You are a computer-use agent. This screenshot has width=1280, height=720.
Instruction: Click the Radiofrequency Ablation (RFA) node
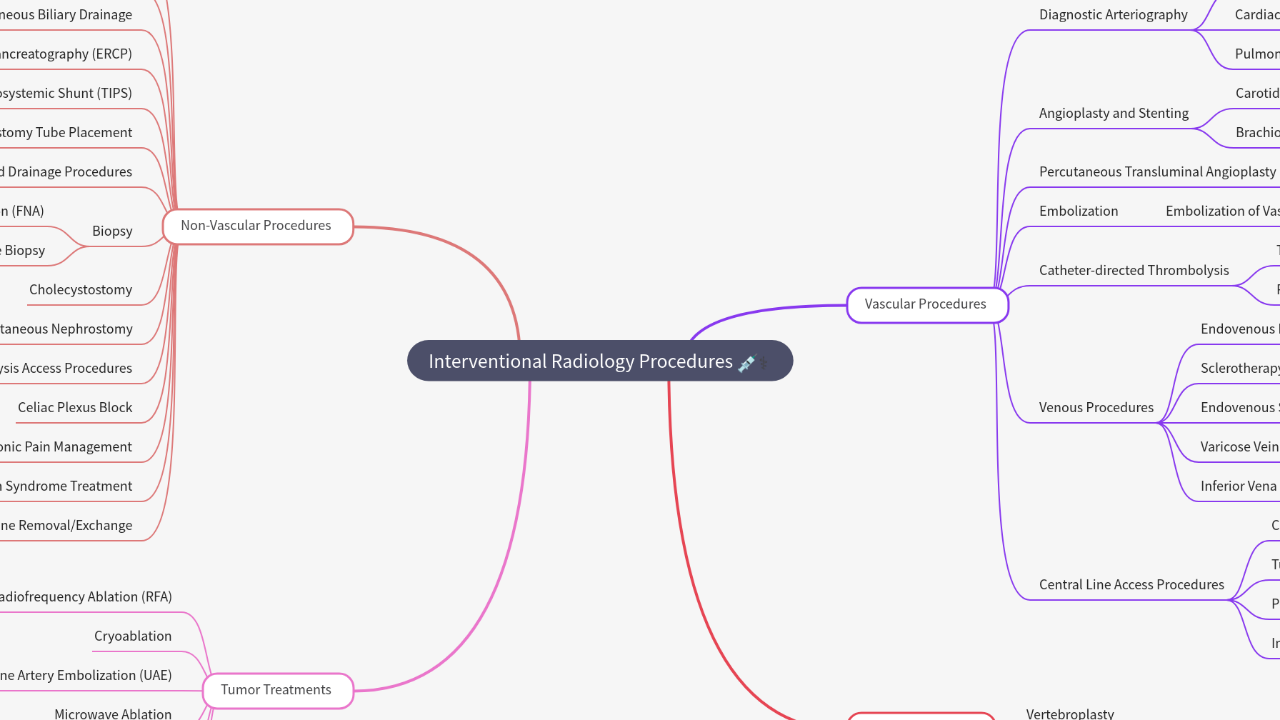pos(85,597)
